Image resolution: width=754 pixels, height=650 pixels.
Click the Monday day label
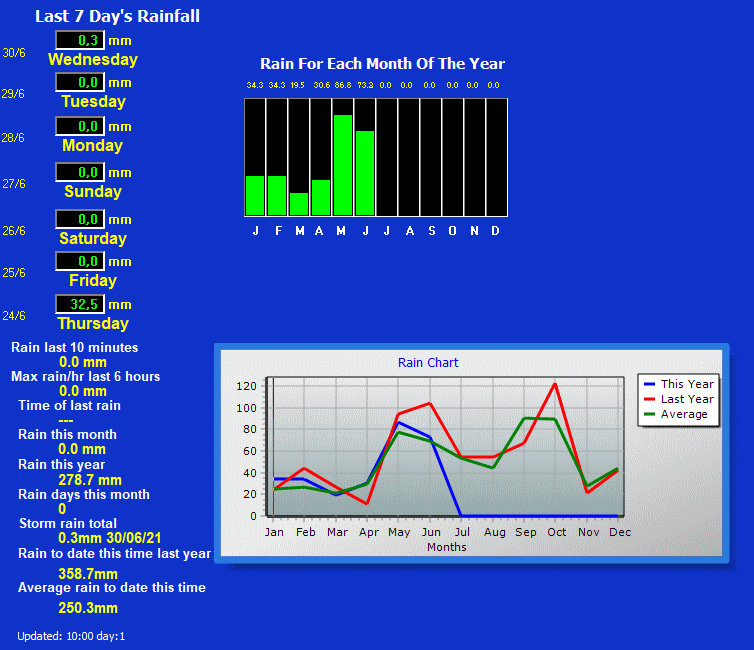(92, 145)
